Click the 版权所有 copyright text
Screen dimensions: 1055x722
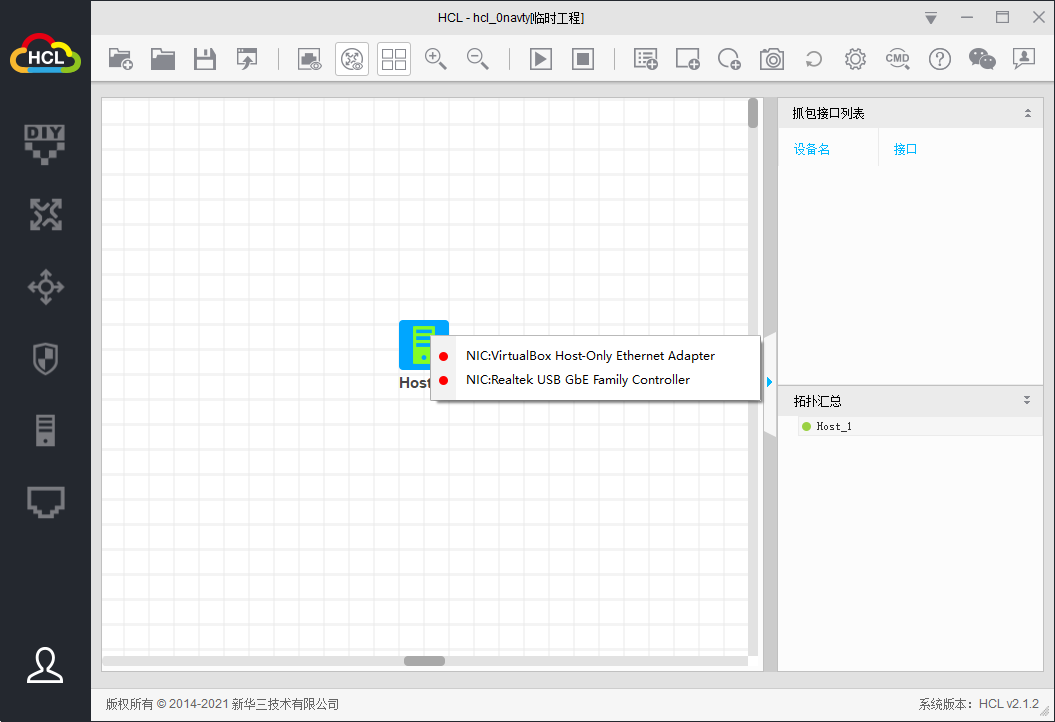222,704
